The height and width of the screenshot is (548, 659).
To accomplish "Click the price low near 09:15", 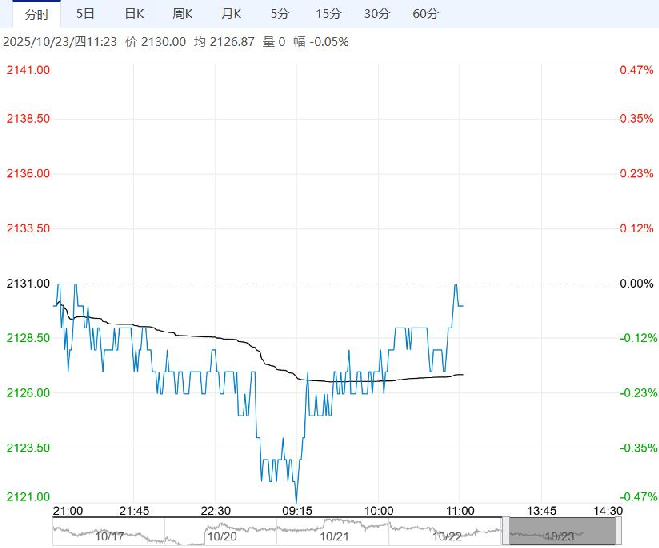I will pos(296,499).
